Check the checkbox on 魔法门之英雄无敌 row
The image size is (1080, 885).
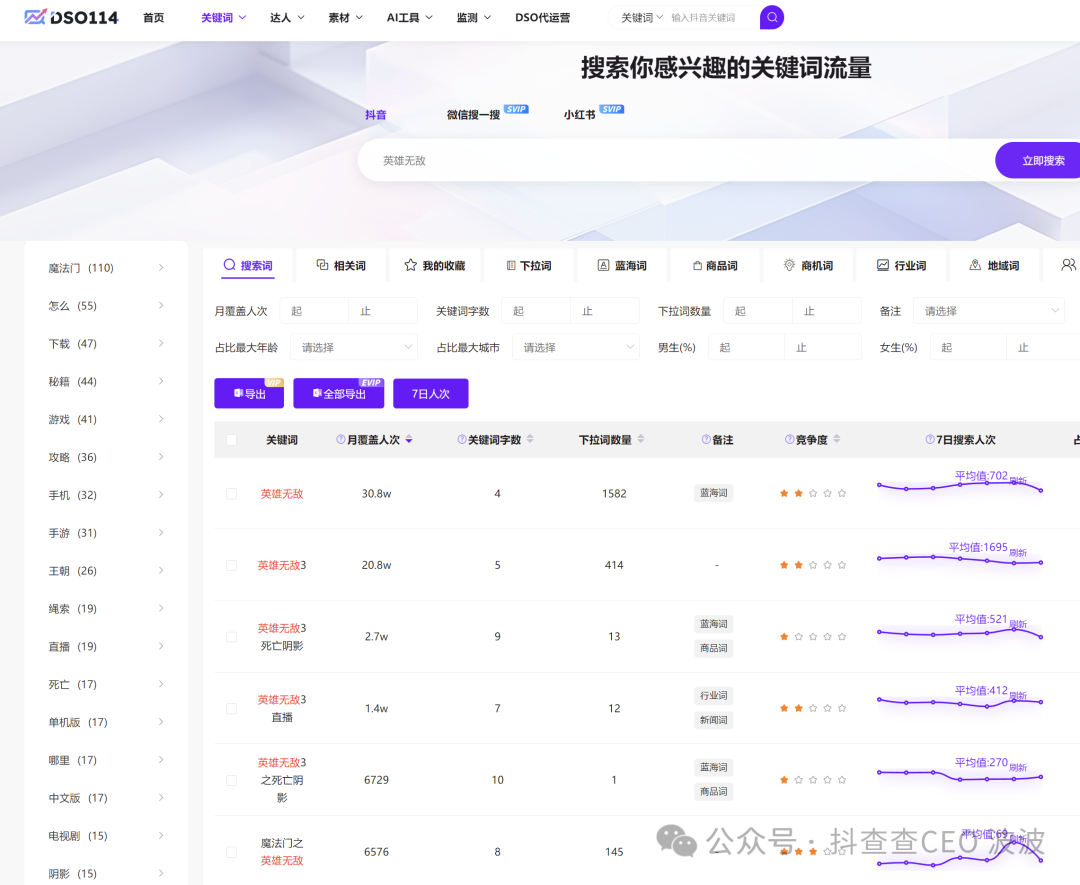click(230, 851)
